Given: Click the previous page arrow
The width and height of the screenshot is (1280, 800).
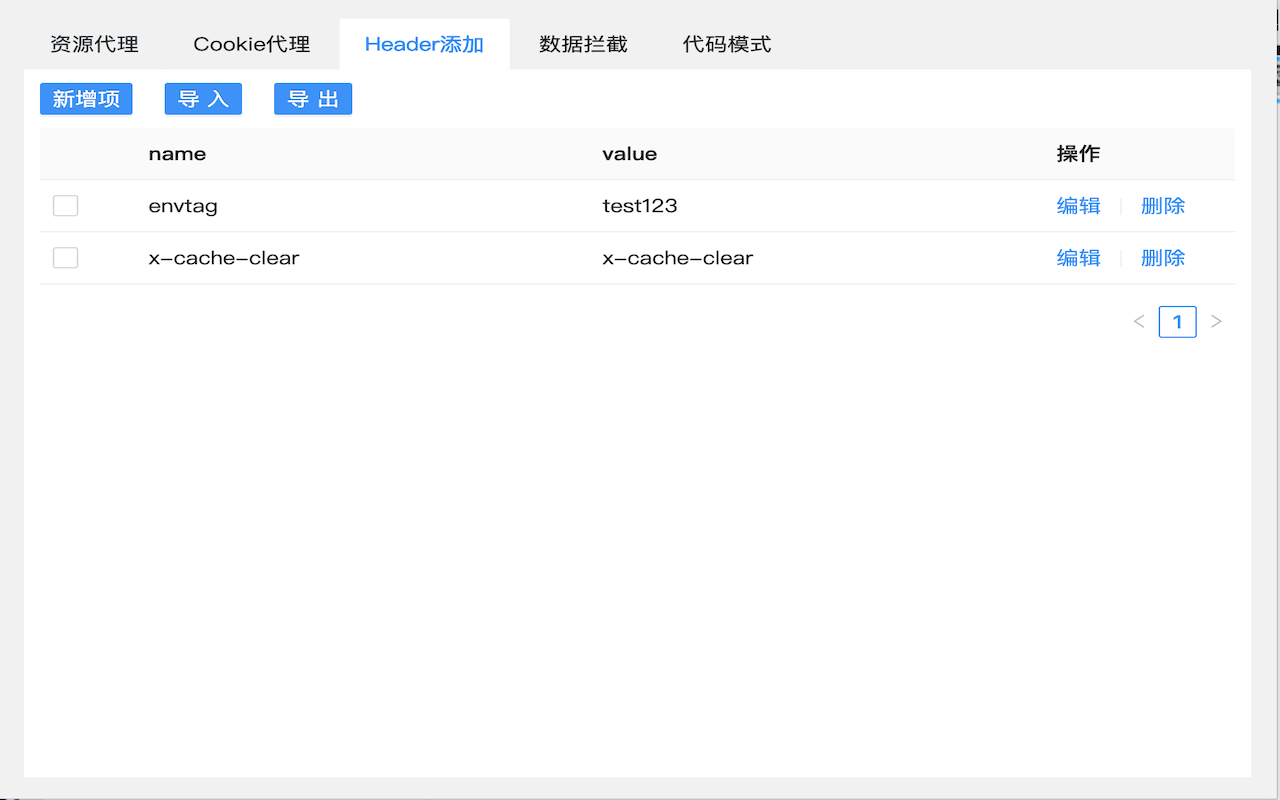Looking at the screenshot, I should click(1139, 321).
